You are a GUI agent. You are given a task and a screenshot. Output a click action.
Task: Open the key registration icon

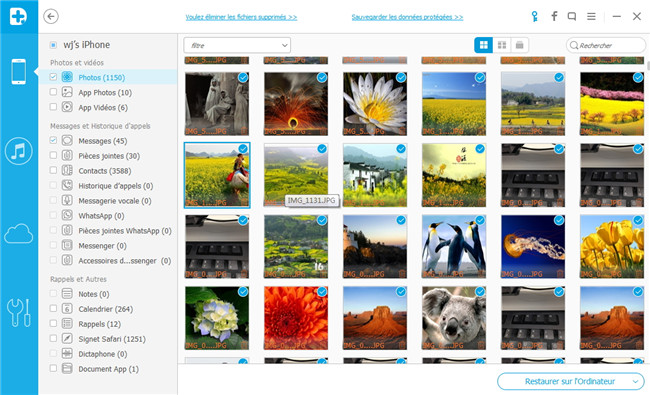[x=534, y=17]
